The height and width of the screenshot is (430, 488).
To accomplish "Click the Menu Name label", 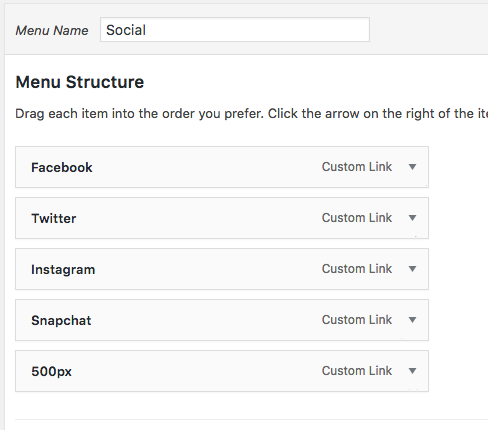I will (x=52, y=31).
